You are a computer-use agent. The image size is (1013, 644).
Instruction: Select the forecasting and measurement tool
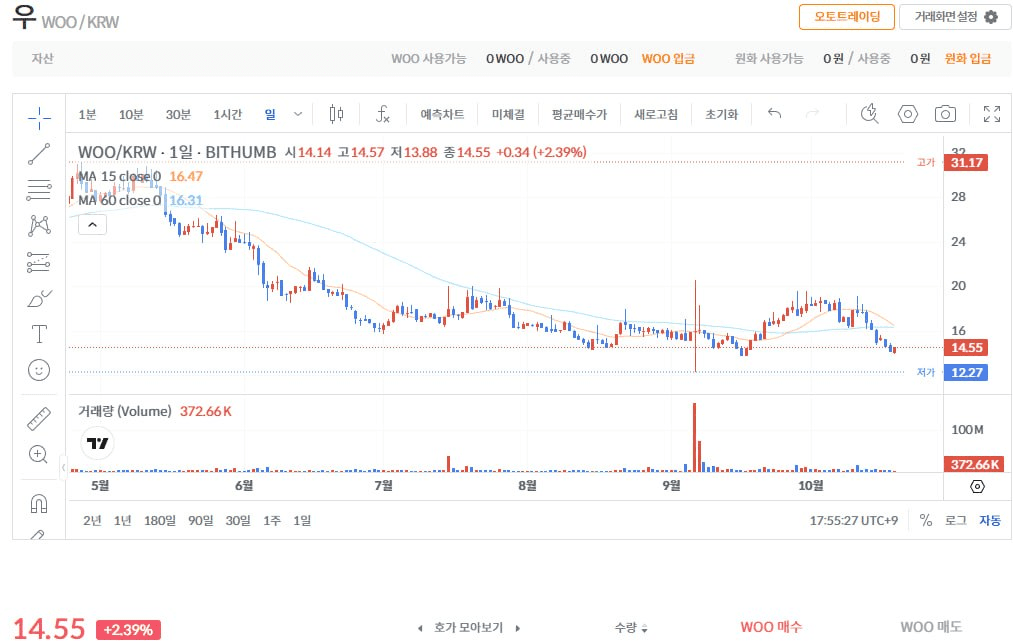pos(39,262)
